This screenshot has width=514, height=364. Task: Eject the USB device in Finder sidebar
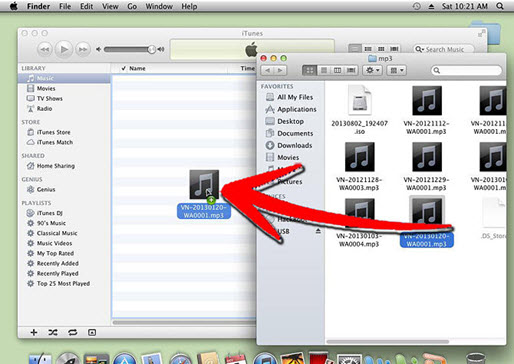318,231
